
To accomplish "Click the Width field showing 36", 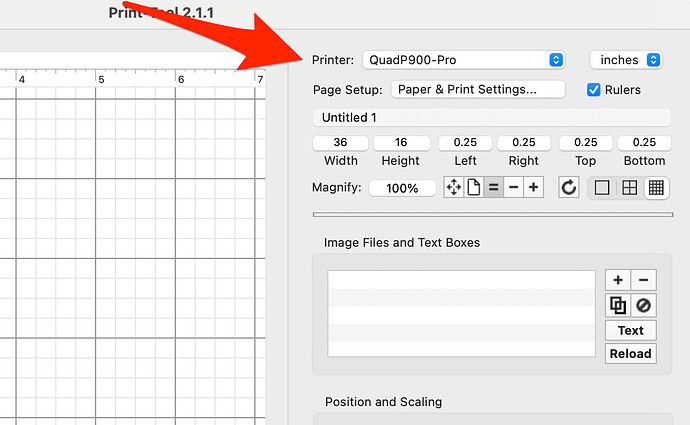I will [x=341, y=143].
